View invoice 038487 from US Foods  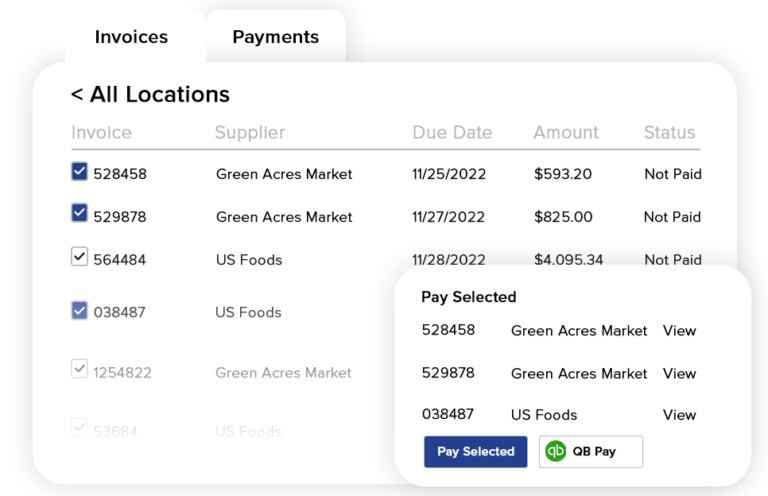679,415
